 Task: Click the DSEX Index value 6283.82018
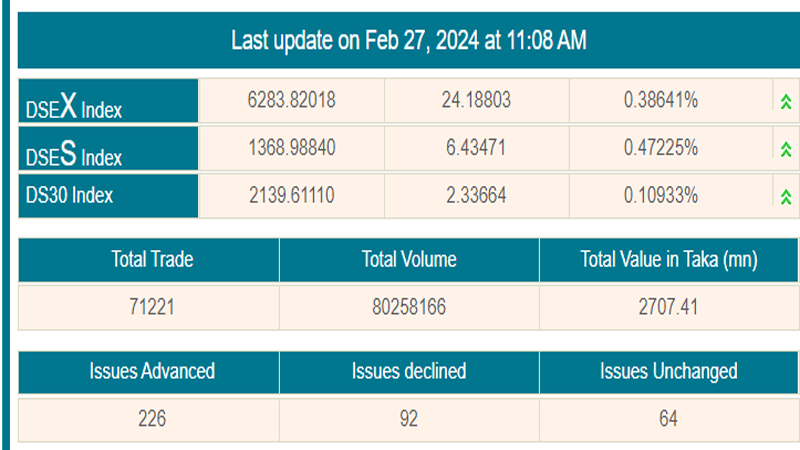tap(291, 101)
